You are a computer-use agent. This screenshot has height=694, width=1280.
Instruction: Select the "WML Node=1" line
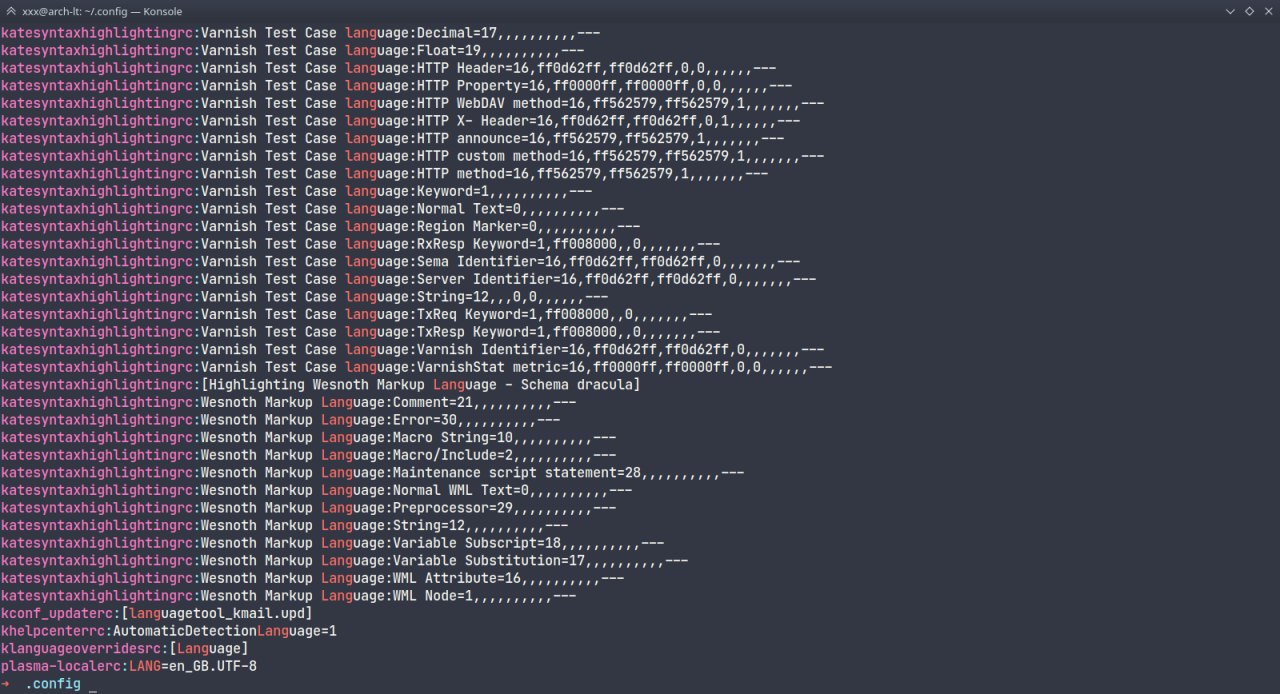tap(288, 596)
